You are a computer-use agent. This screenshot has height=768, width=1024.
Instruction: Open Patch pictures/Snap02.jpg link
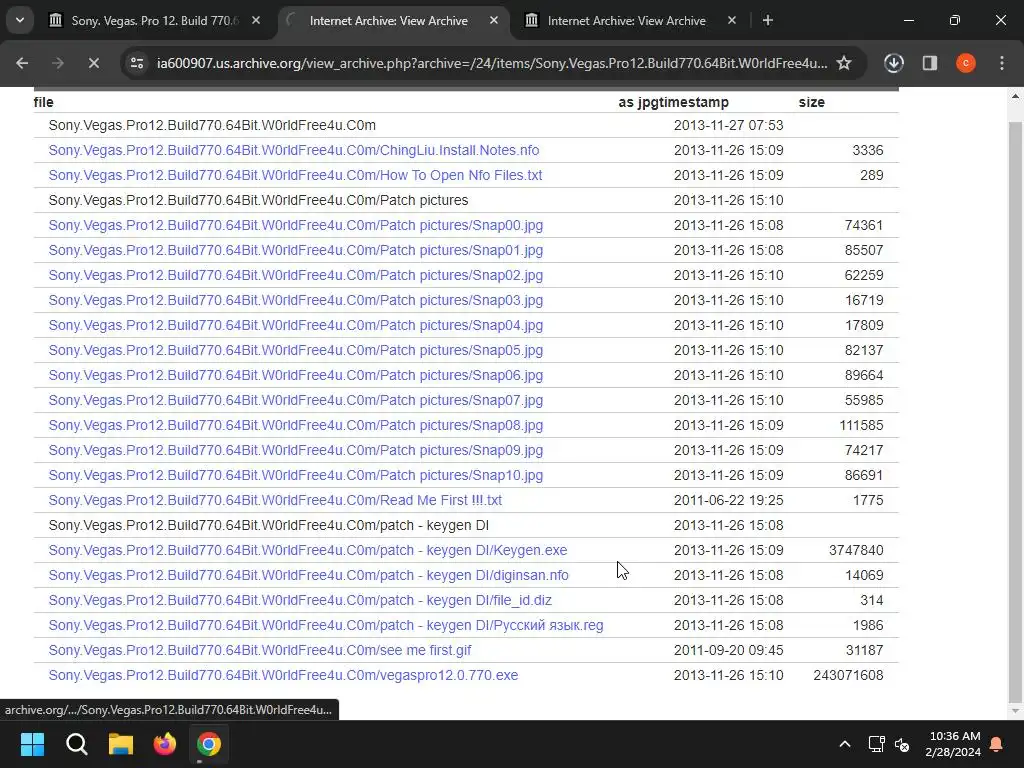click(x=296, y=275)
